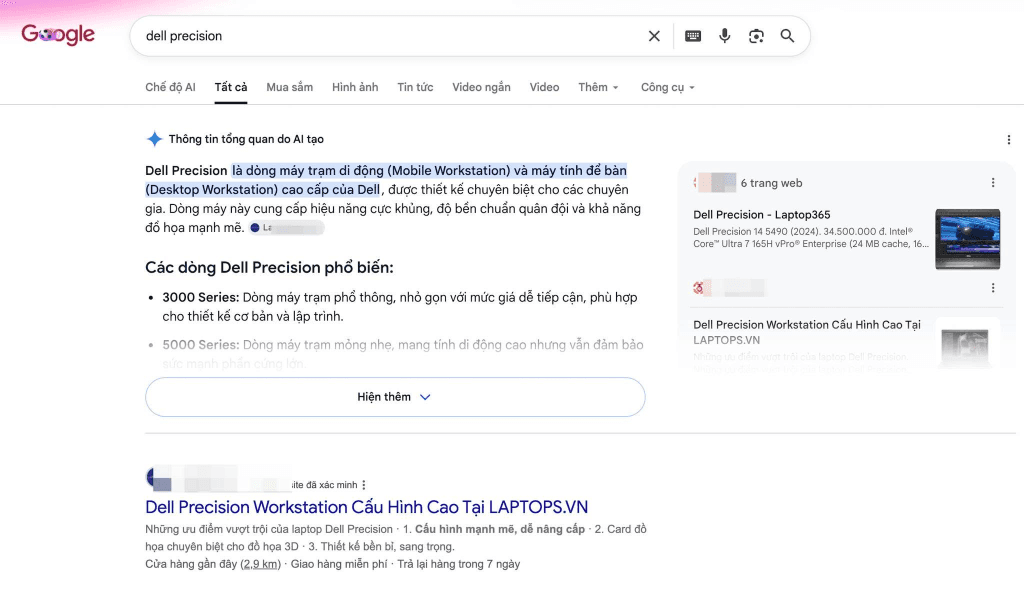Expand the Công cụ dropdown
This screenshot has width=1024, height=593.
click(x=667, y=87)
